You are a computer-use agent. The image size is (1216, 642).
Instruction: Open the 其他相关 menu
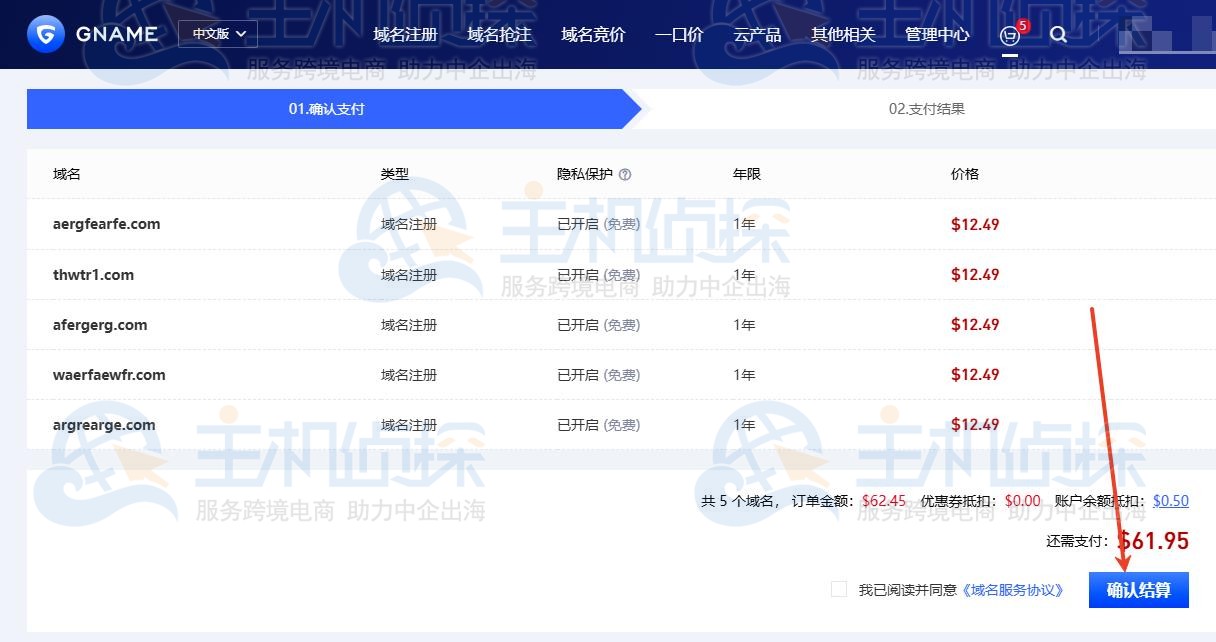click(x=843, y=34)
